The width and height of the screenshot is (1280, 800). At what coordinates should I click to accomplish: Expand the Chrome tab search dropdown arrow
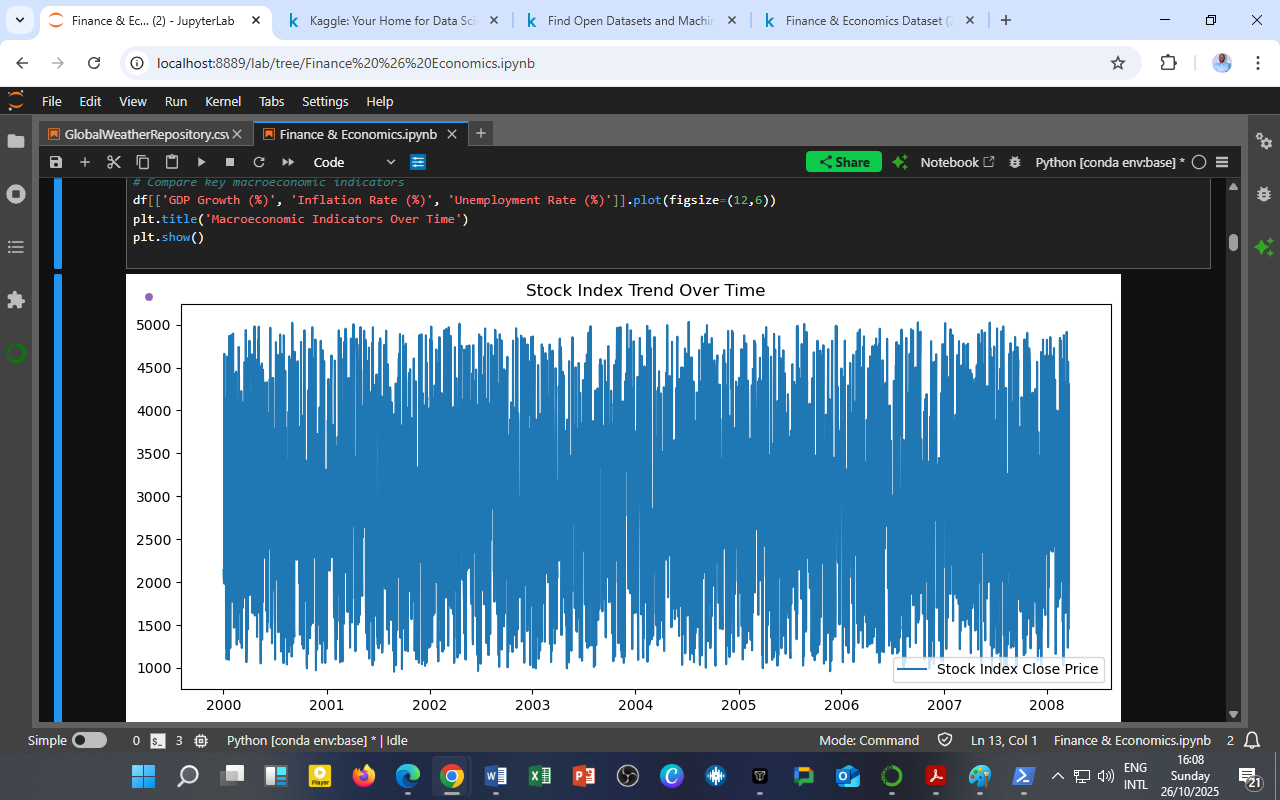click(19, 20)
